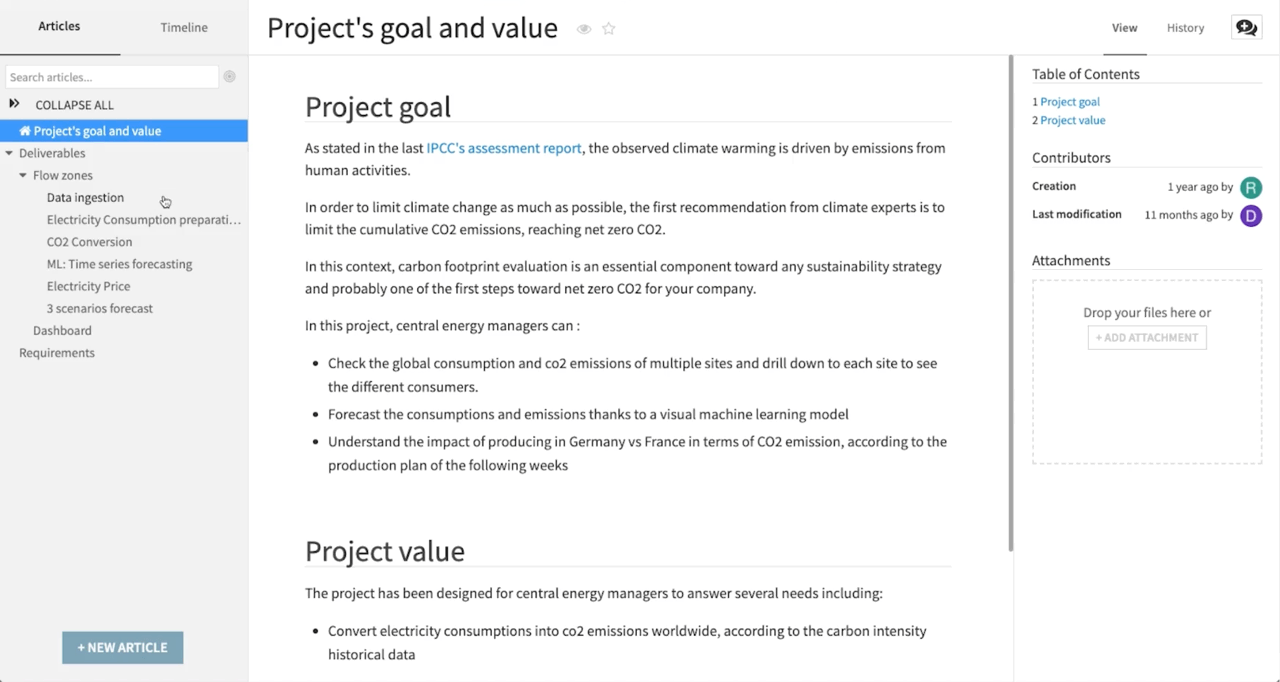Click COLLAPSE ALL in the sidebar
The width and height of the screenshot is (1280, 682).
coord(74,104)
